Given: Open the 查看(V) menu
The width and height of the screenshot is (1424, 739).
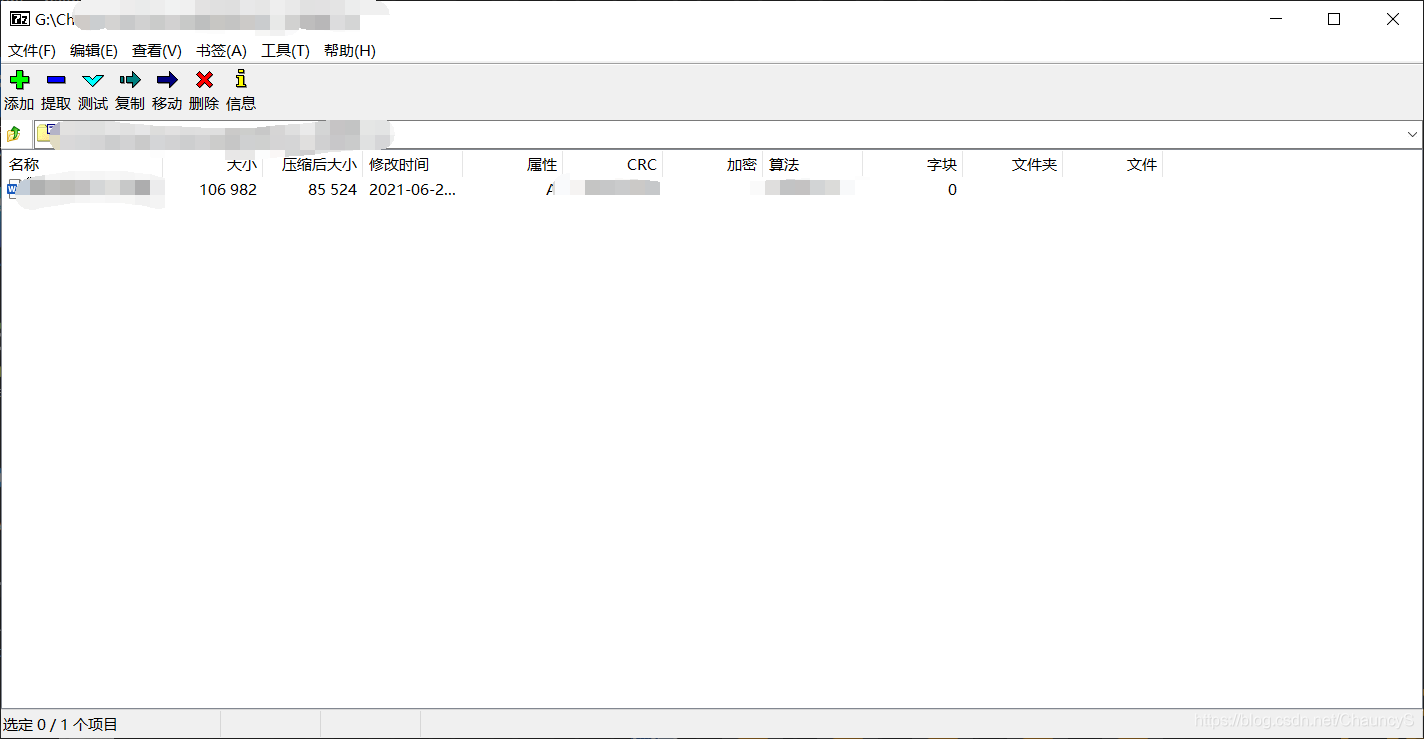Looking at the screenshot, I should click(x=157, y=51).
